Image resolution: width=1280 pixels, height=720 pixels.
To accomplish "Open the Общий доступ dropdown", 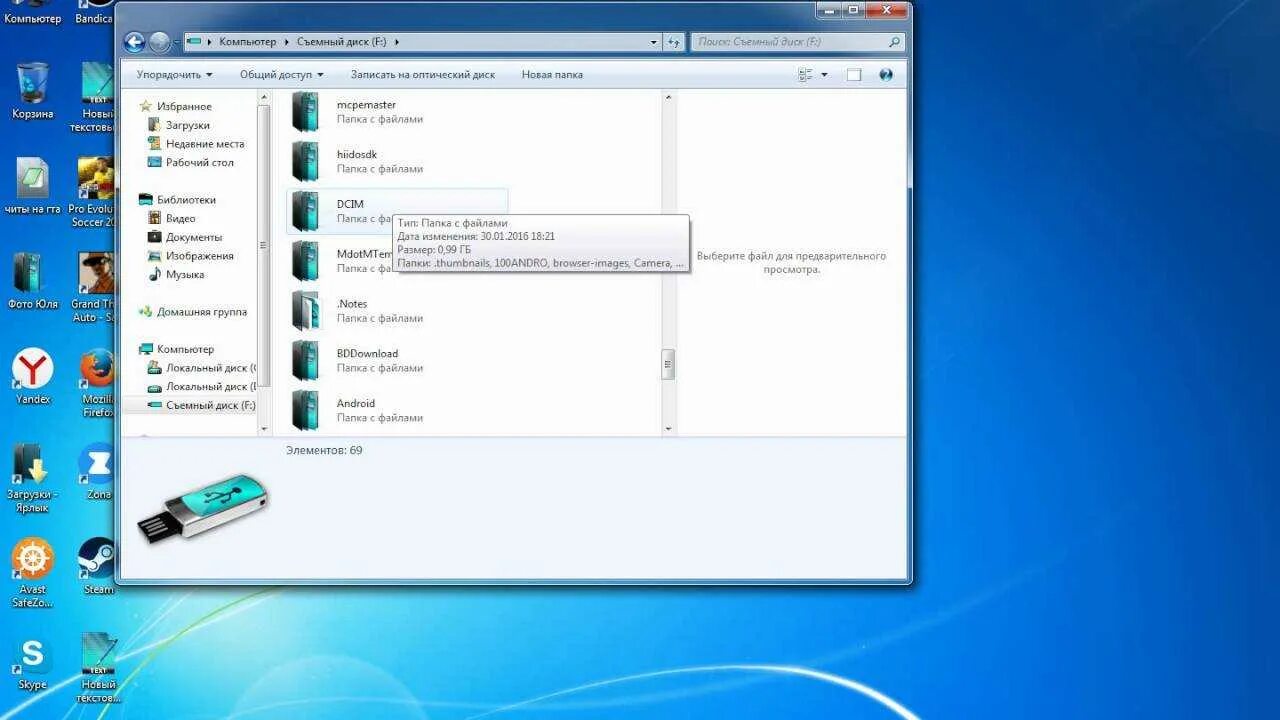I will coord(282,75).
